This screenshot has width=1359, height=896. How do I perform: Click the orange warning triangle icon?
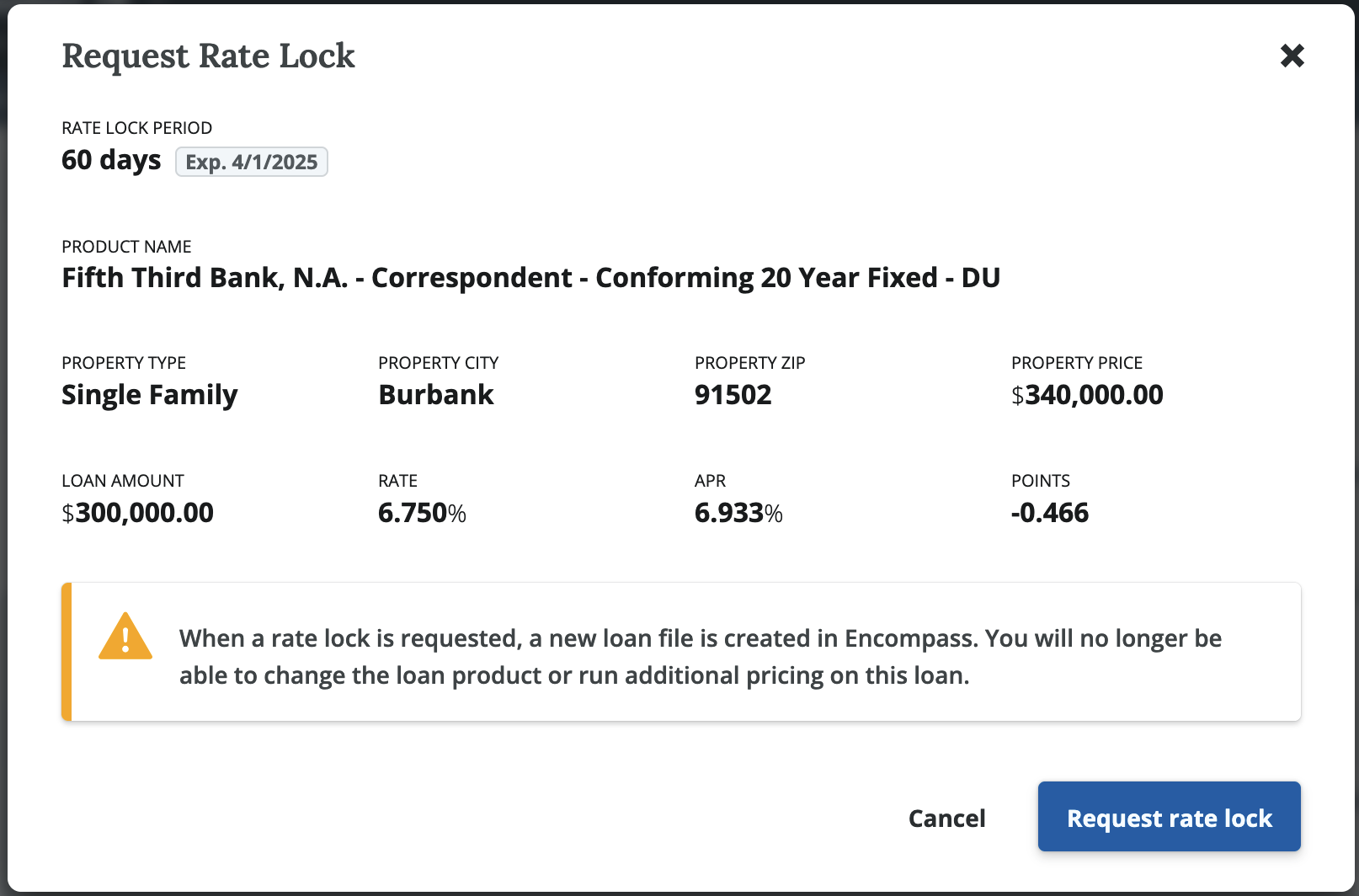125,637
